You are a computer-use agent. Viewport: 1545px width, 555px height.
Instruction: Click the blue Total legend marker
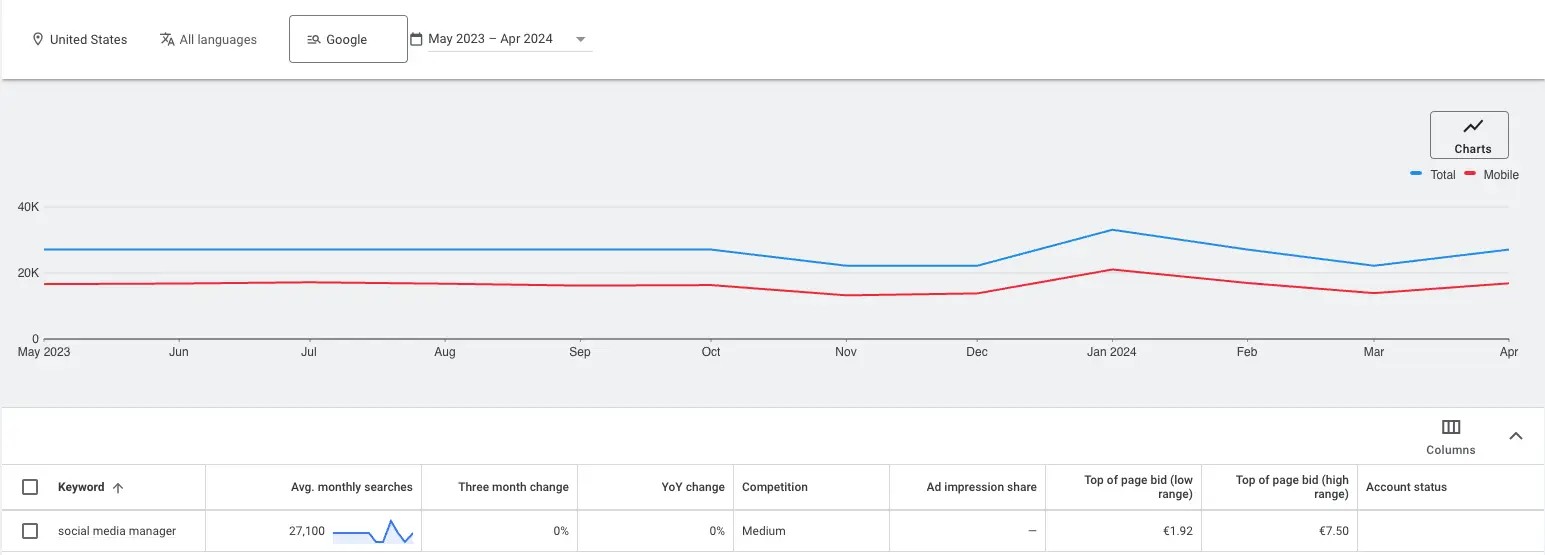pyautogui.click(x=1416, y=174)
